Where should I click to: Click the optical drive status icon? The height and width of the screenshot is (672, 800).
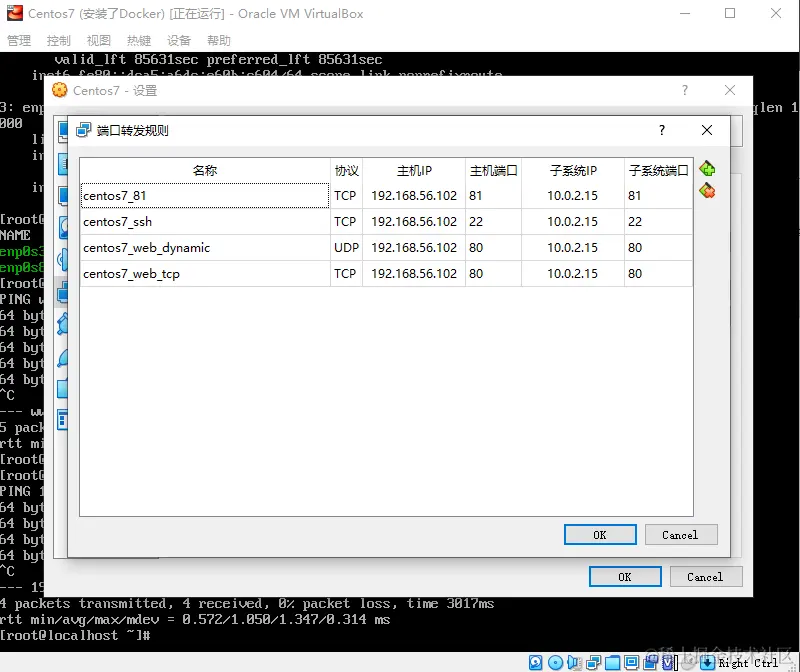(555, 662)
